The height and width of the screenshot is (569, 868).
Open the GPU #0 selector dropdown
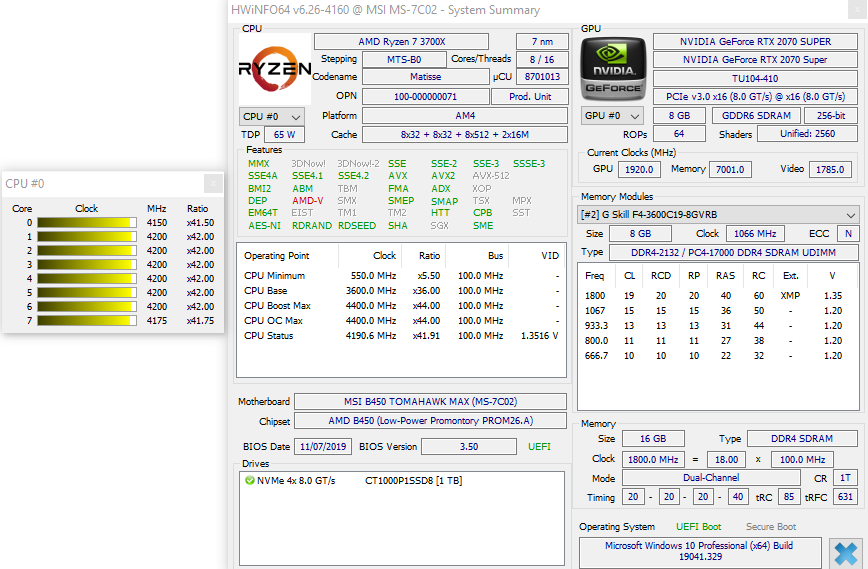pos(612,116)
